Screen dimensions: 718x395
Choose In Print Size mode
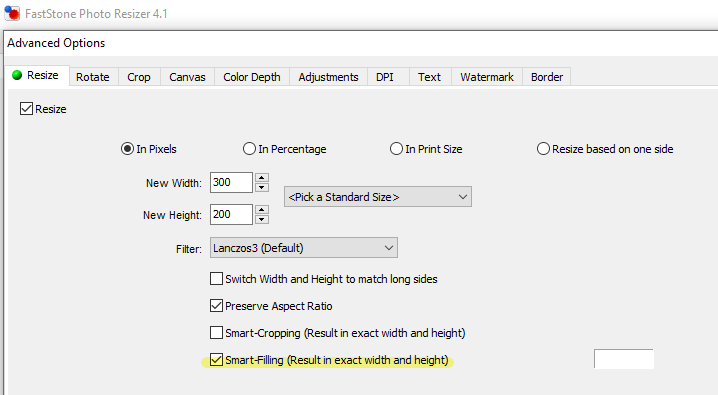(396, 149)
